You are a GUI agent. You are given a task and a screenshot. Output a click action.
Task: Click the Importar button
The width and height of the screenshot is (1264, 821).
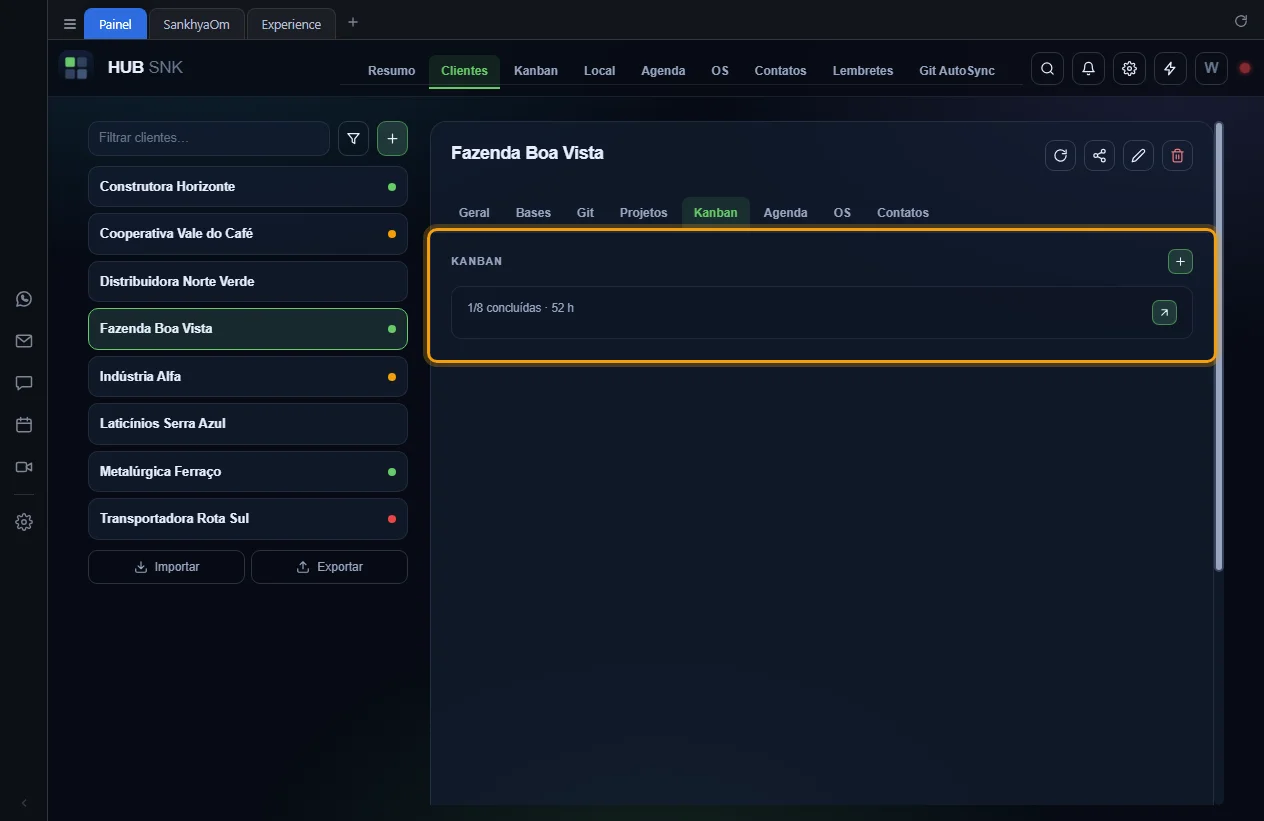166,567
